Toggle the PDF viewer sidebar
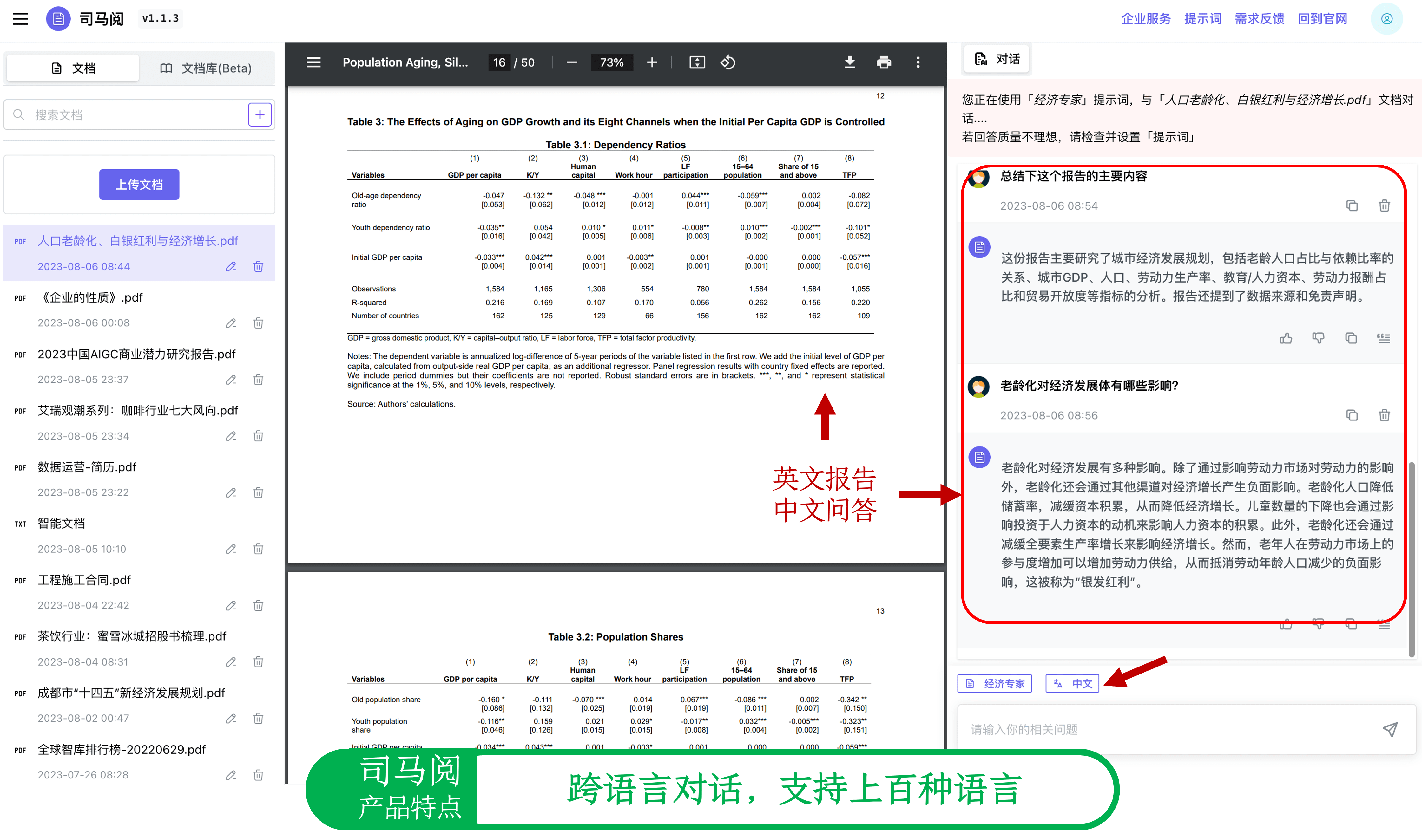Image resolution: width=1422 pixels, height=840 pixels. tap(313, 62)
